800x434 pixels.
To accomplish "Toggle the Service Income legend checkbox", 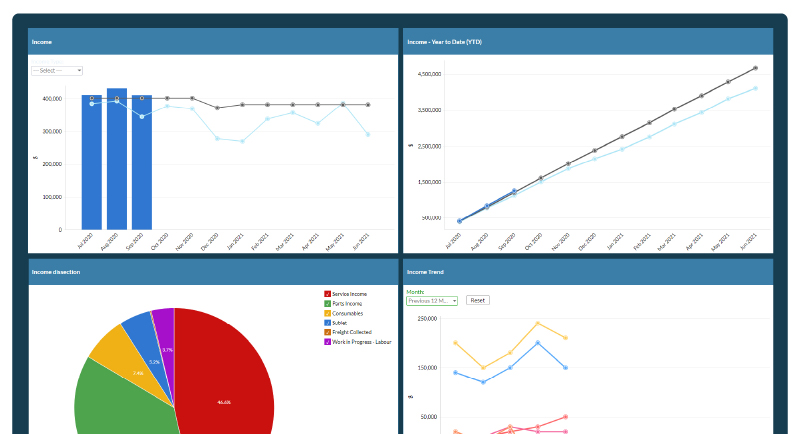I will click(328, 294).
